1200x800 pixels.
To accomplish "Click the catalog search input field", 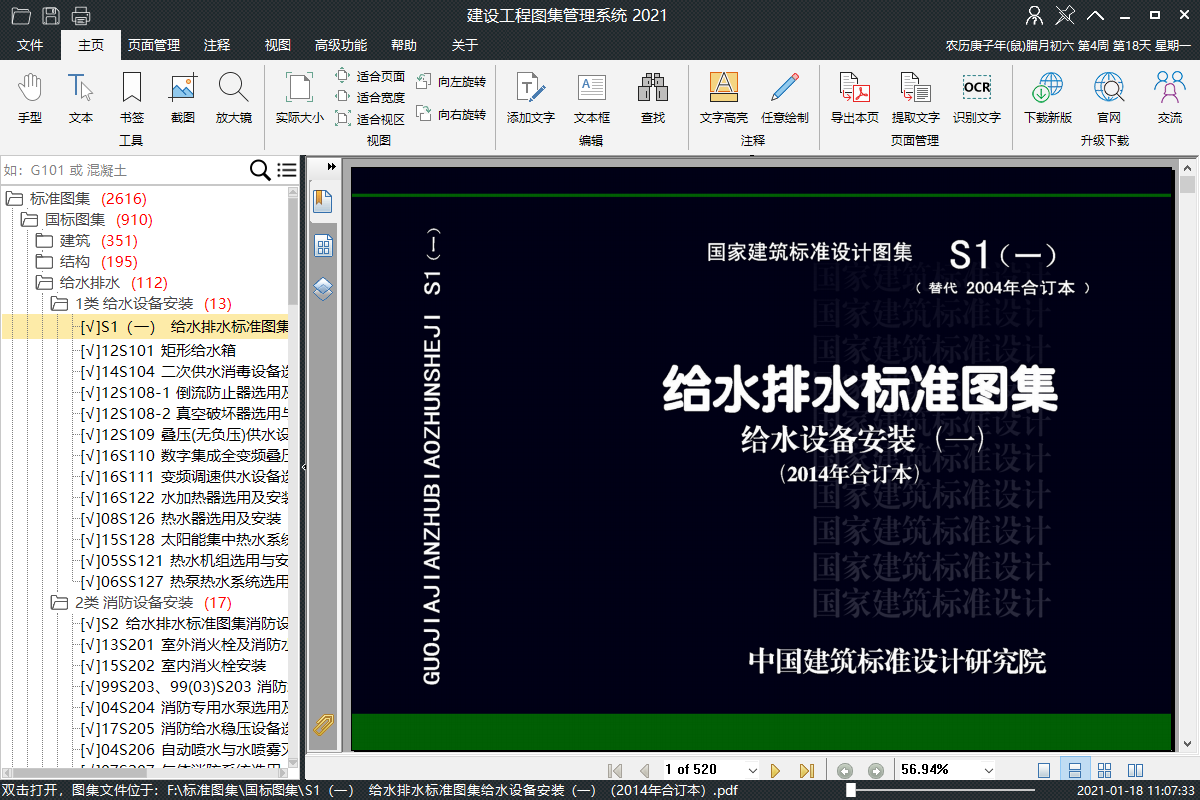I will 124,170.
